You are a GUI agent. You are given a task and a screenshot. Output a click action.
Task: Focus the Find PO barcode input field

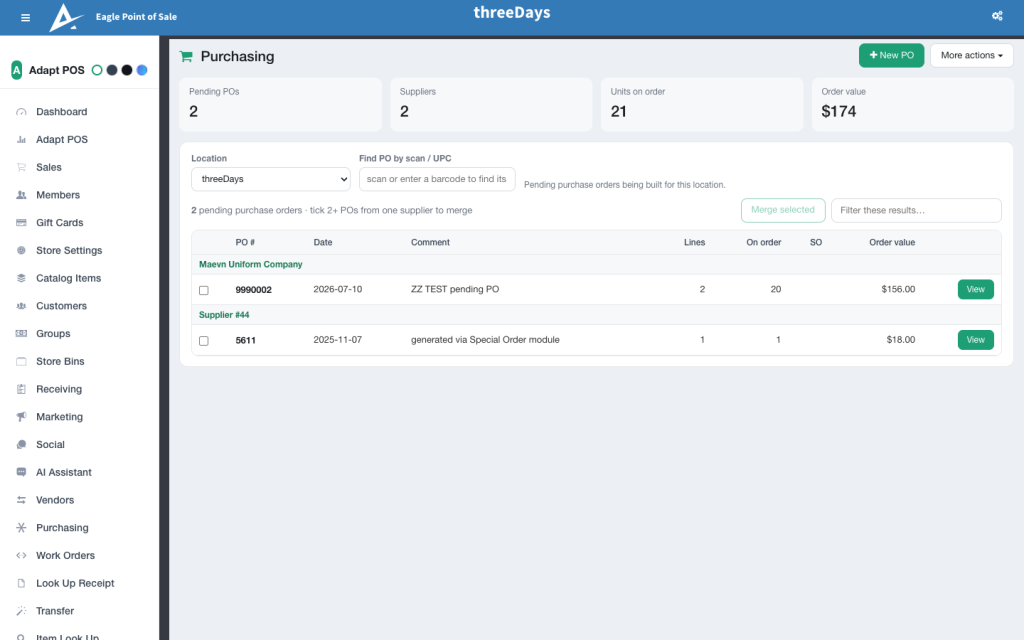[437, 179]
